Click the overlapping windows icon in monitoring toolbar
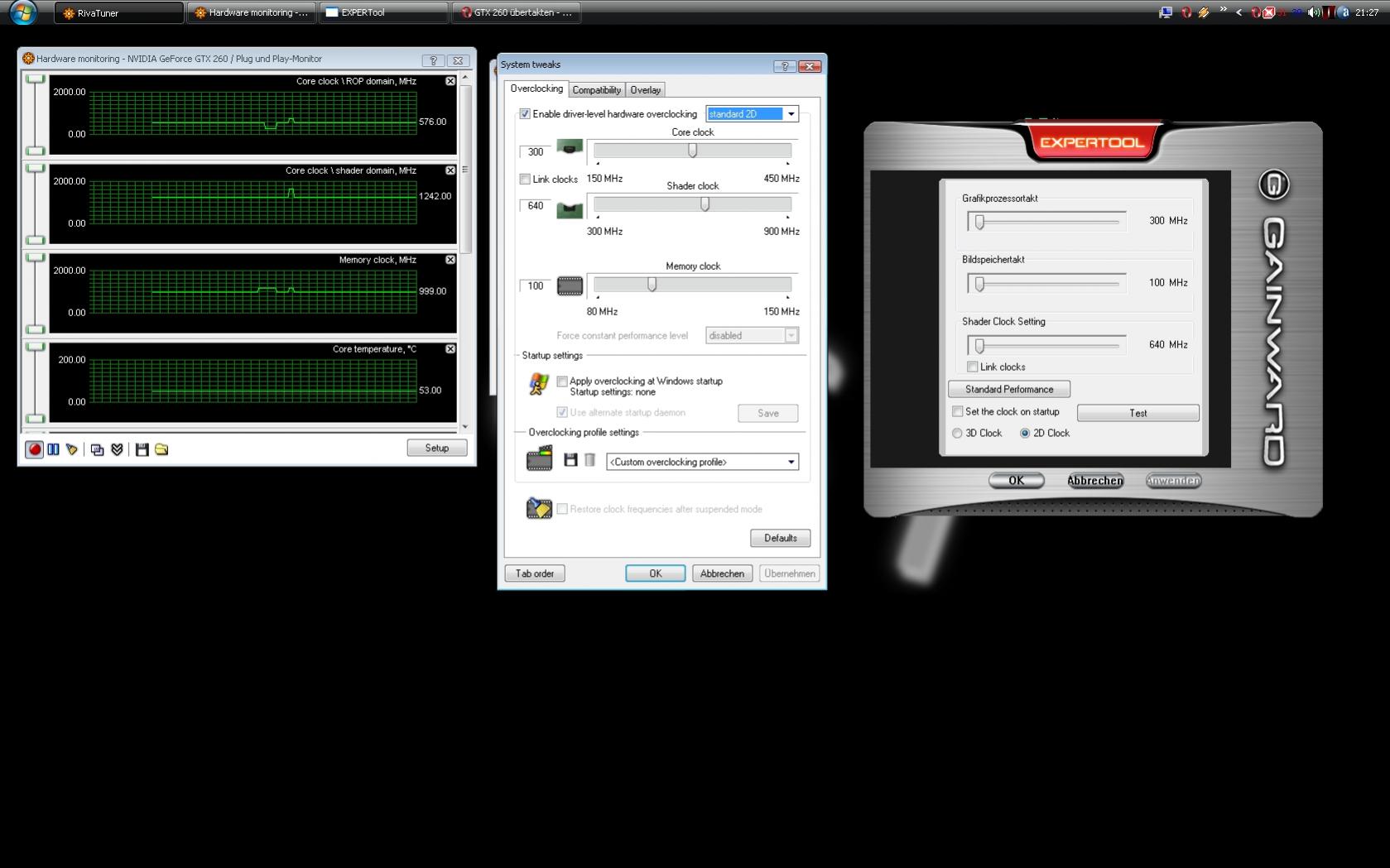1390x868 pixels. tap(97, 449)
